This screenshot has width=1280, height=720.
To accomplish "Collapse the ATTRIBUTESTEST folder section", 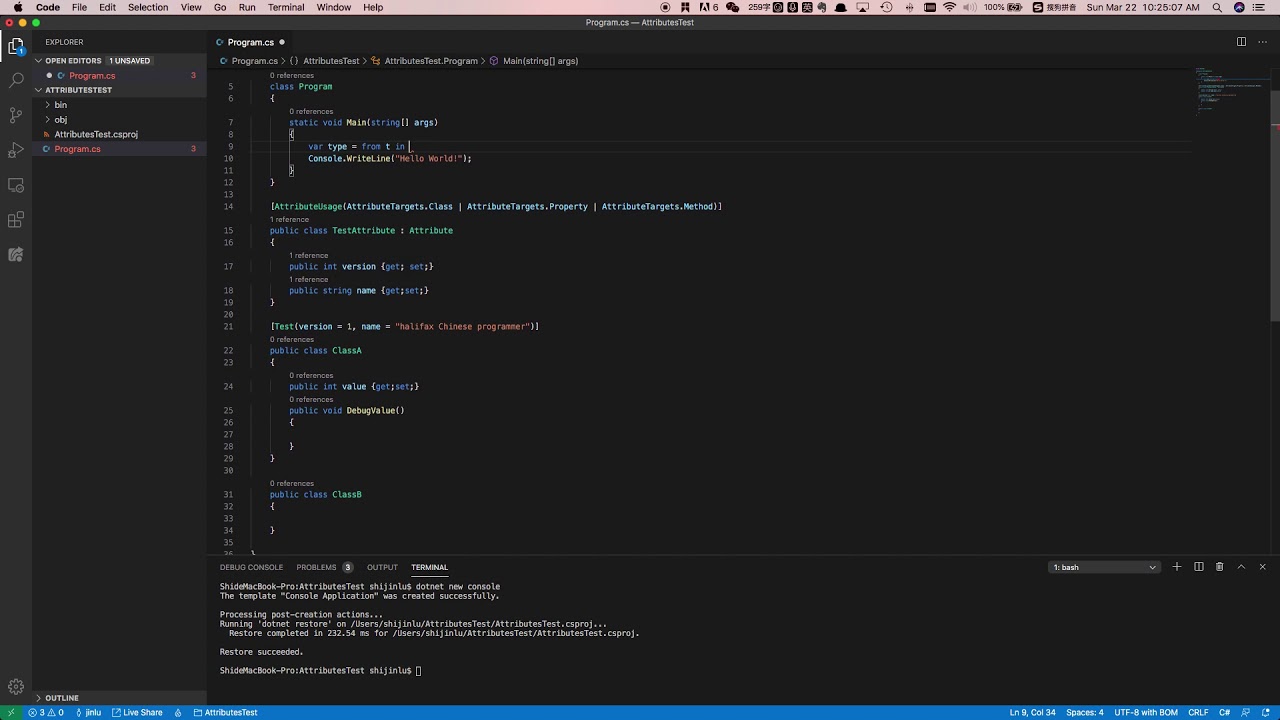I will click(120, 90).
